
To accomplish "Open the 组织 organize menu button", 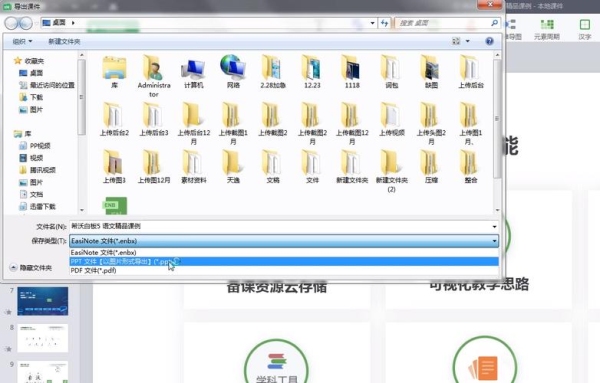I will 22,41.
